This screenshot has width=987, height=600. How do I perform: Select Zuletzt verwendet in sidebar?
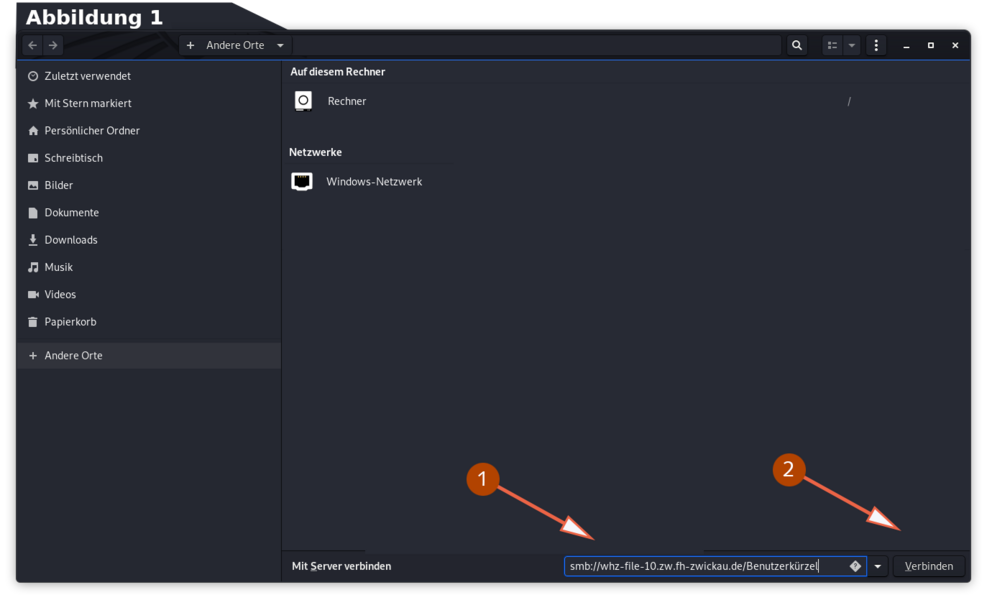(x=149, y=76)
